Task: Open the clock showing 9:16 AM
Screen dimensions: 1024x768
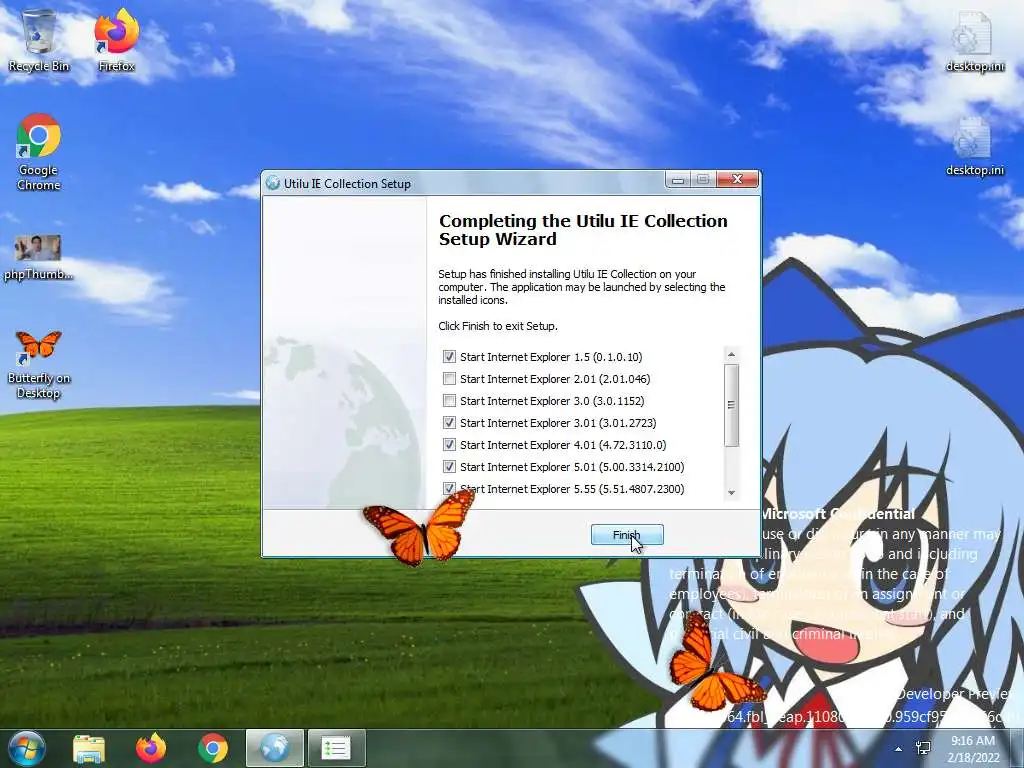Action: [973, 741]
